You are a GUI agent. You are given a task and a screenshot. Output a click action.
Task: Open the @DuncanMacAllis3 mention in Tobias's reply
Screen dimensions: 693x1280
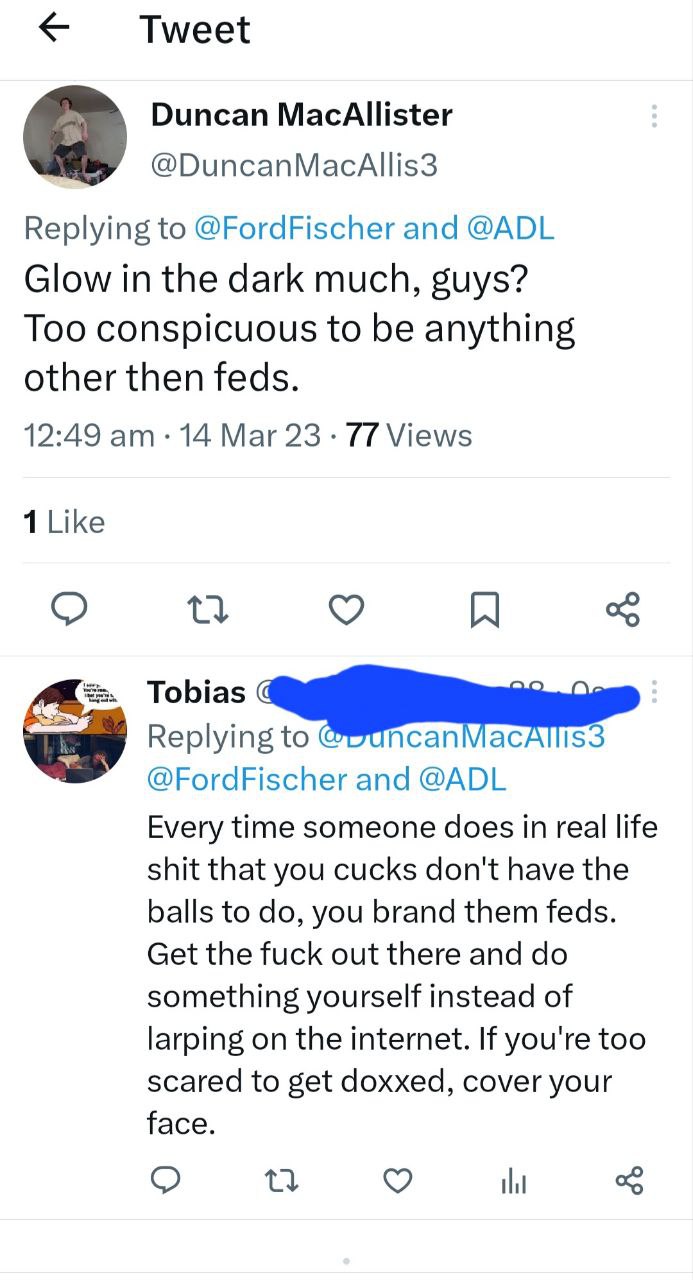point(461,736)
